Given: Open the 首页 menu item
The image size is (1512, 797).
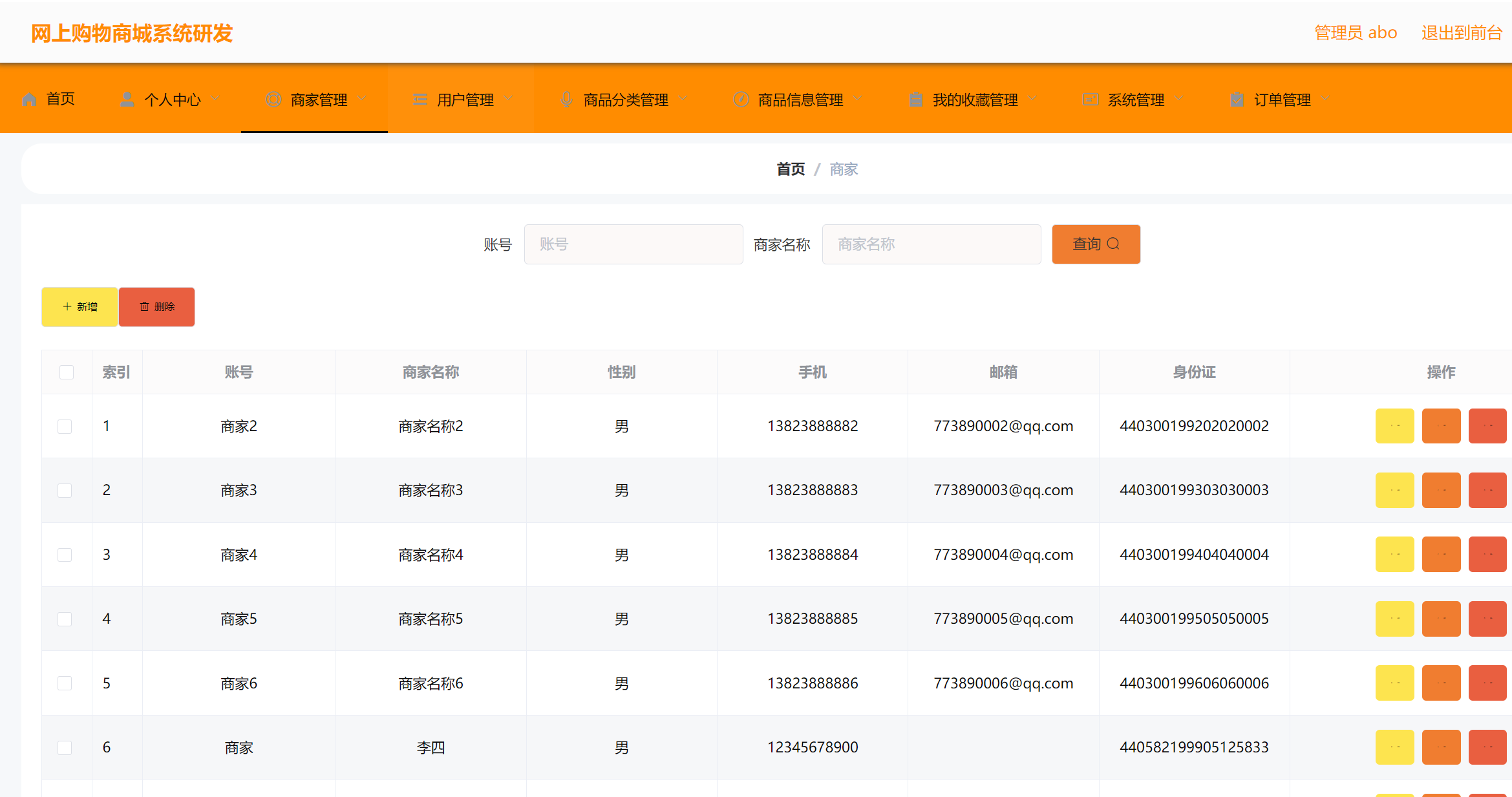Looking at the screenshot, I should point(61,98).
